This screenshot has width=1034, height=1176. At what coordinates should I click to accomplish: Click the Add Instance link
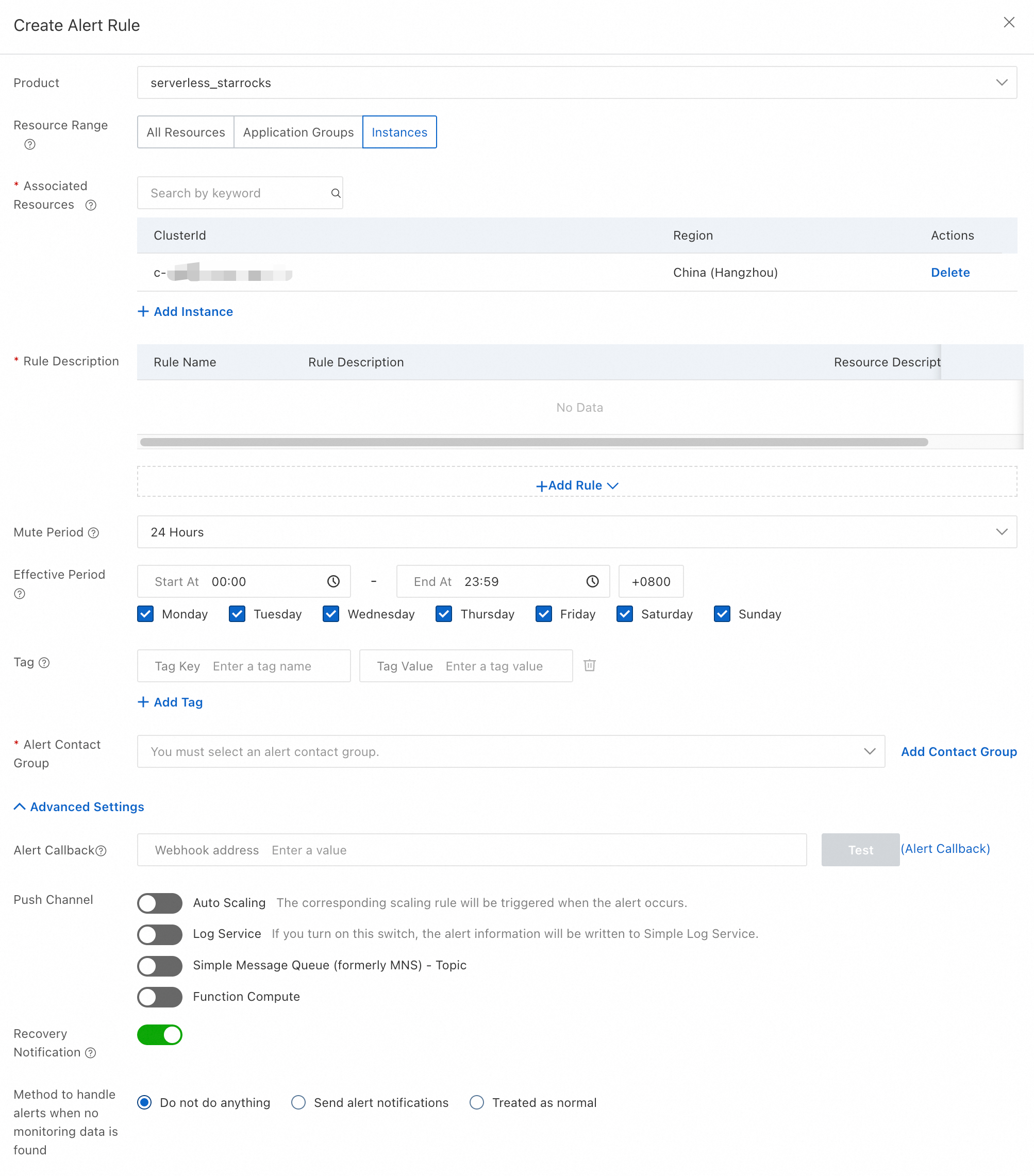185,312
